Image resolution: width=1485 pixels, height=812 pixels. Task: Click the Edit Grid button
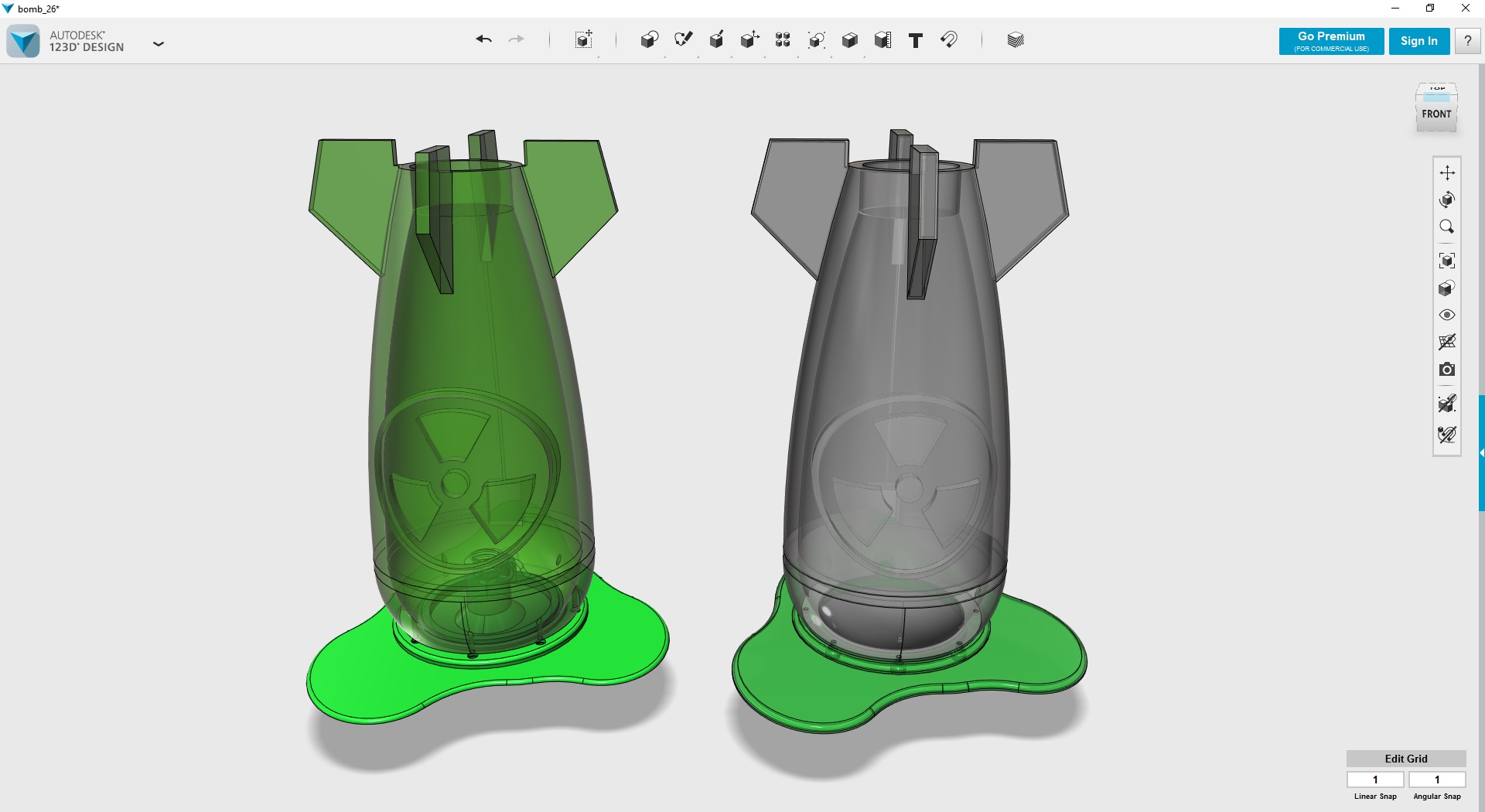[1406, 759]
